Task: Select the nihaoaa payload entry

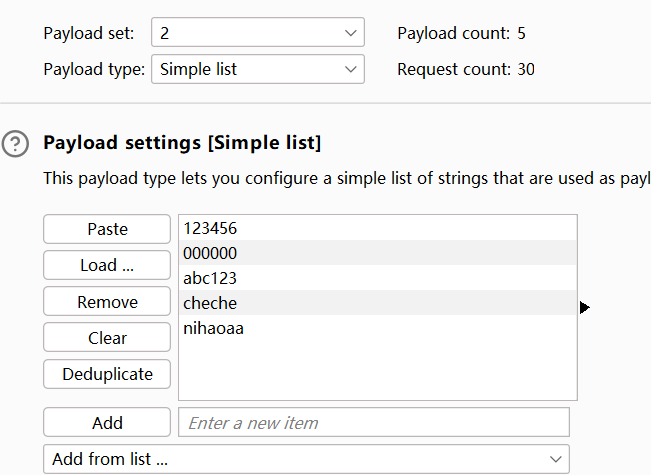Action: click(x=378, y=328)
